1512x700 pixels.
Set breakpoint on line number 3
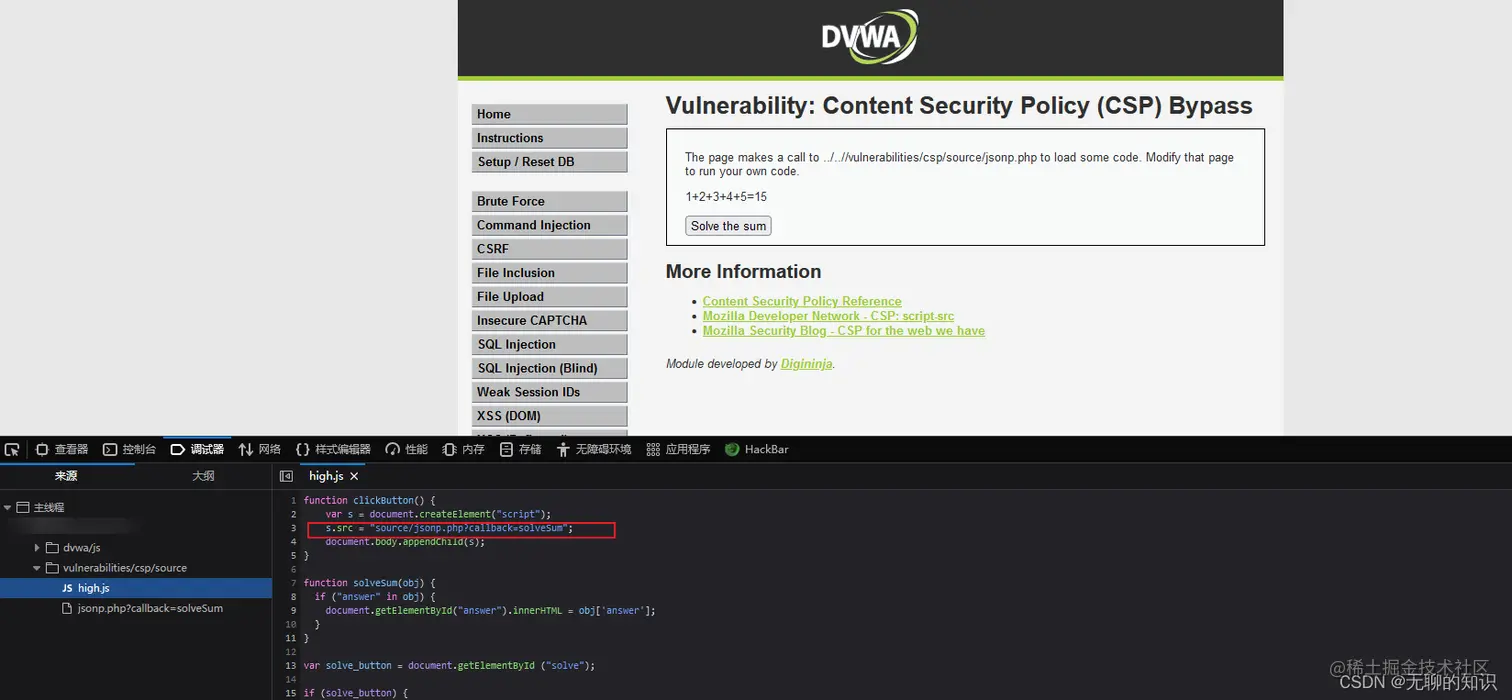point(292,528)
